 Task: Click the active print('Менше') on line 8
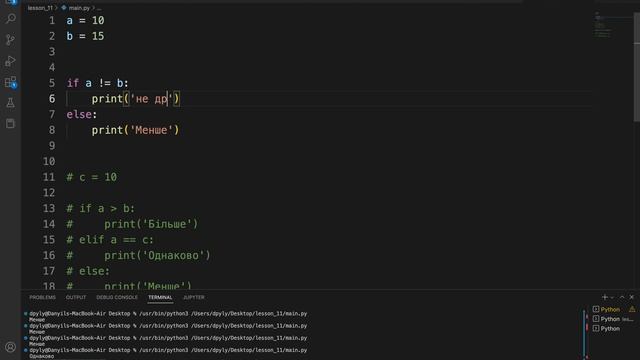(x=135, y=130)
